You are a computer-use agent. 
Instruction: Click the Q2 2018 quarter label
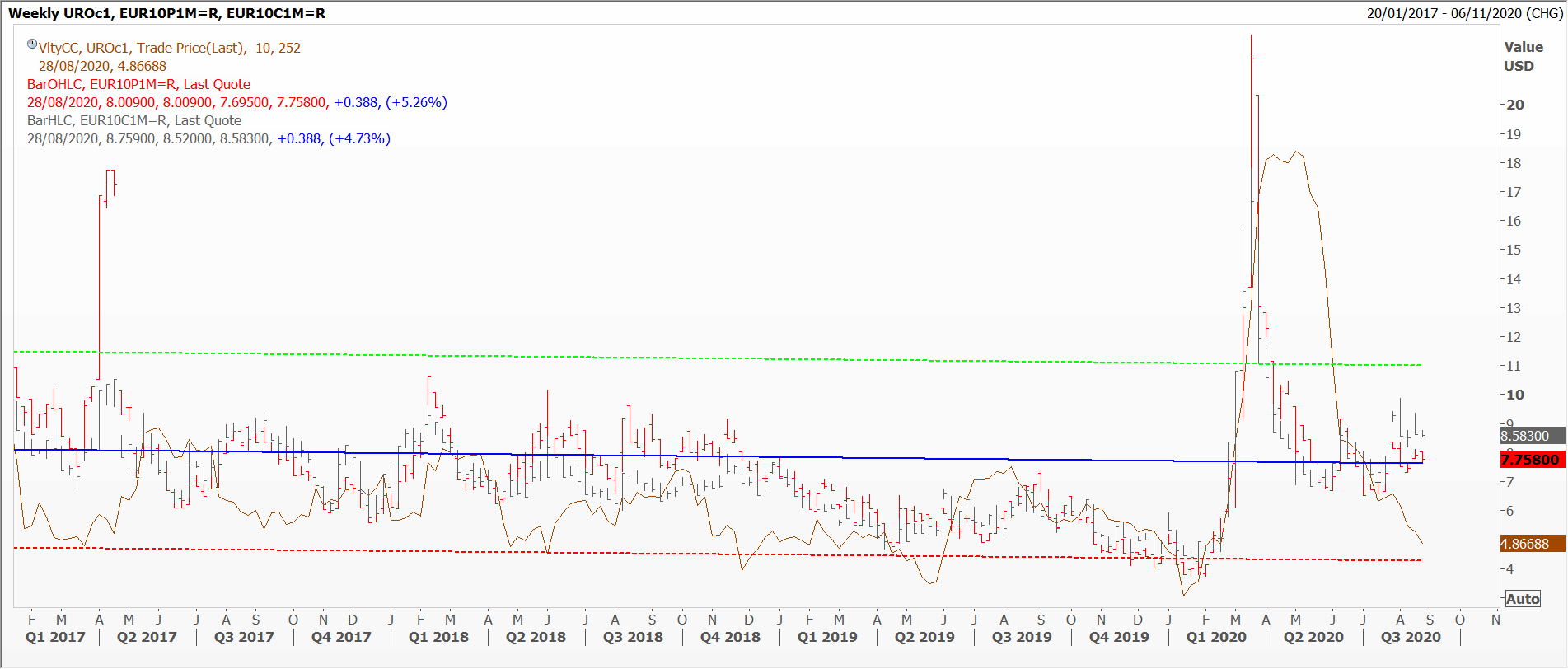[x=536, y=637]
